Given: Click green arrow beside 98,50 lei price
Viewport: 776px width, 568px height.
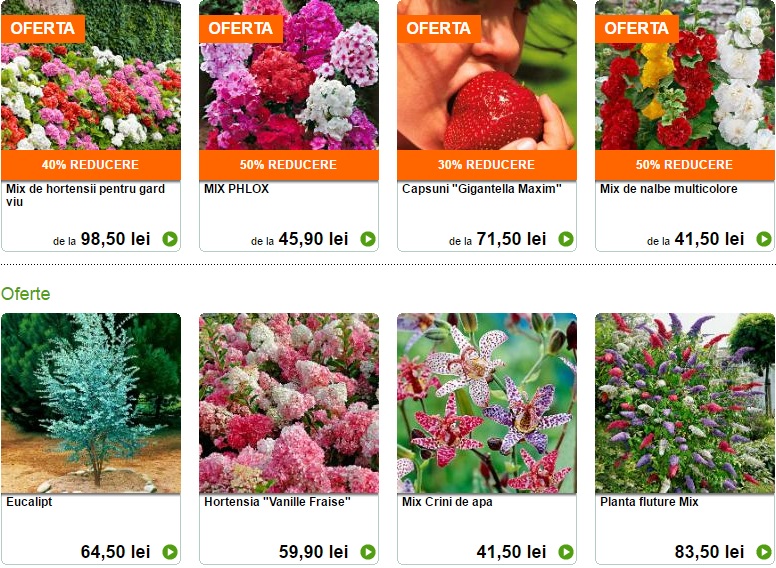Looking at the screenshot, I should (170, 239).
